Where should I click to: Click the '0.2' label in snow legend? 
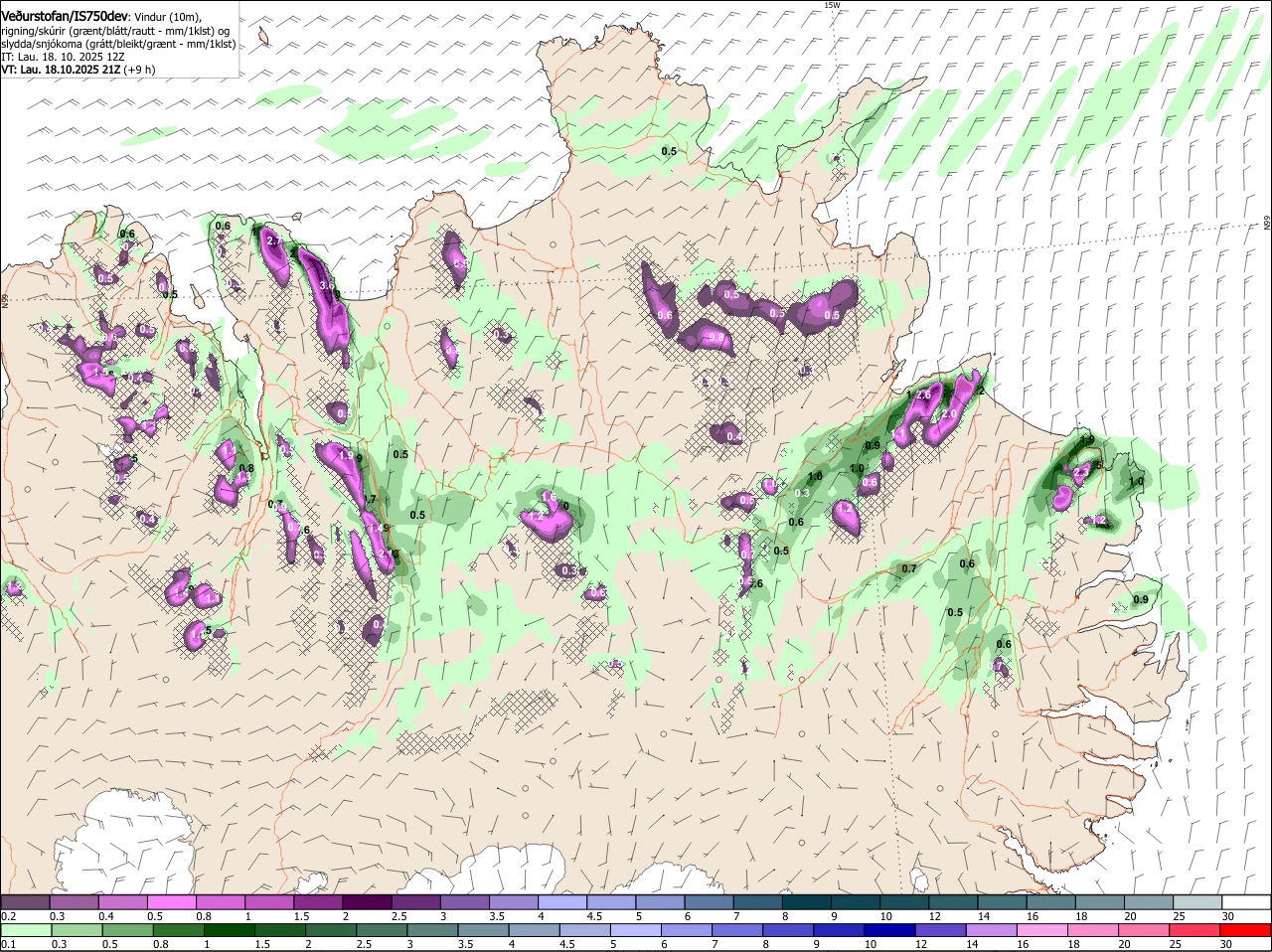pos(9,916)
